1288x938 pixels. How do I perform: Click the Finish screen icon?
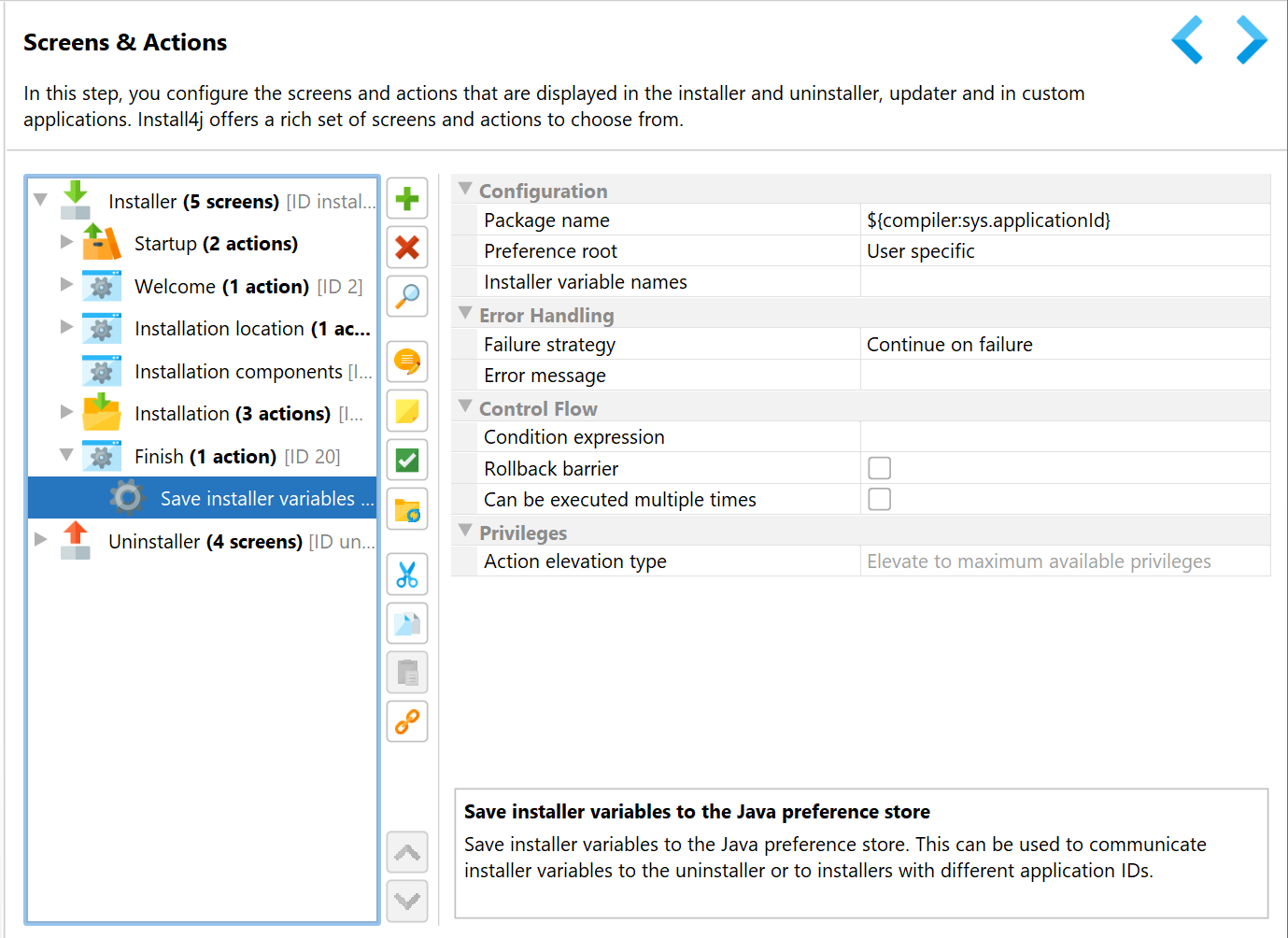point(101,456)
